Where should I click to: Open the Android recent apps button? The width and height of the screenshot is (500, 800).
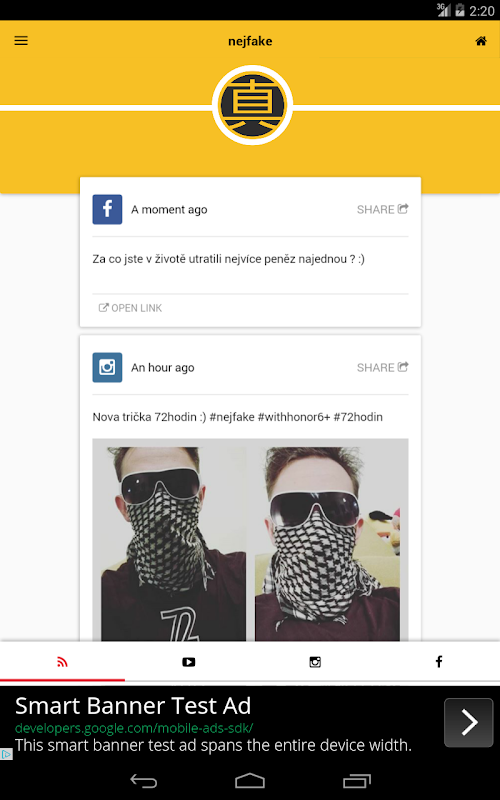pyautogui.click(x=357, y=781)
